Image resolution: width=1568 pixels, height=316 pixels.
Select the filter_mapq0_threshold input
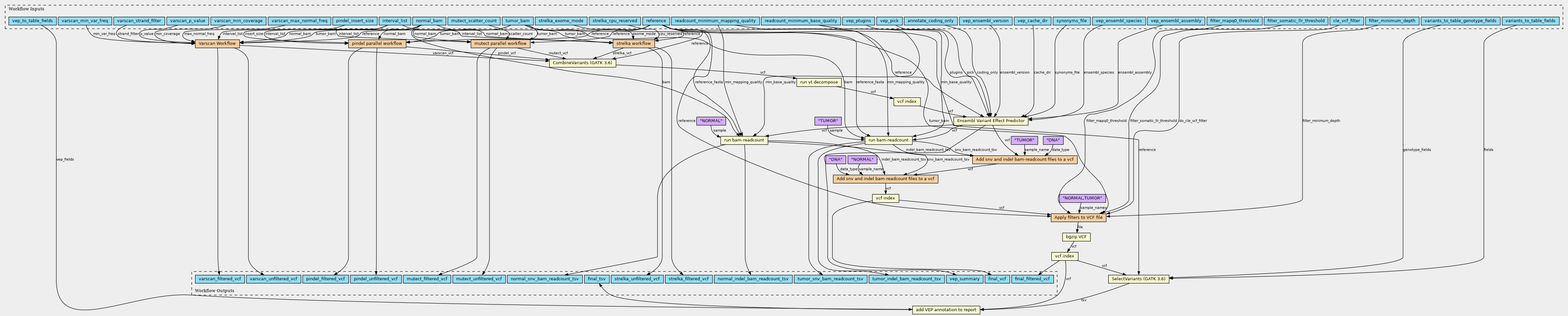(x=1234, y=21)
